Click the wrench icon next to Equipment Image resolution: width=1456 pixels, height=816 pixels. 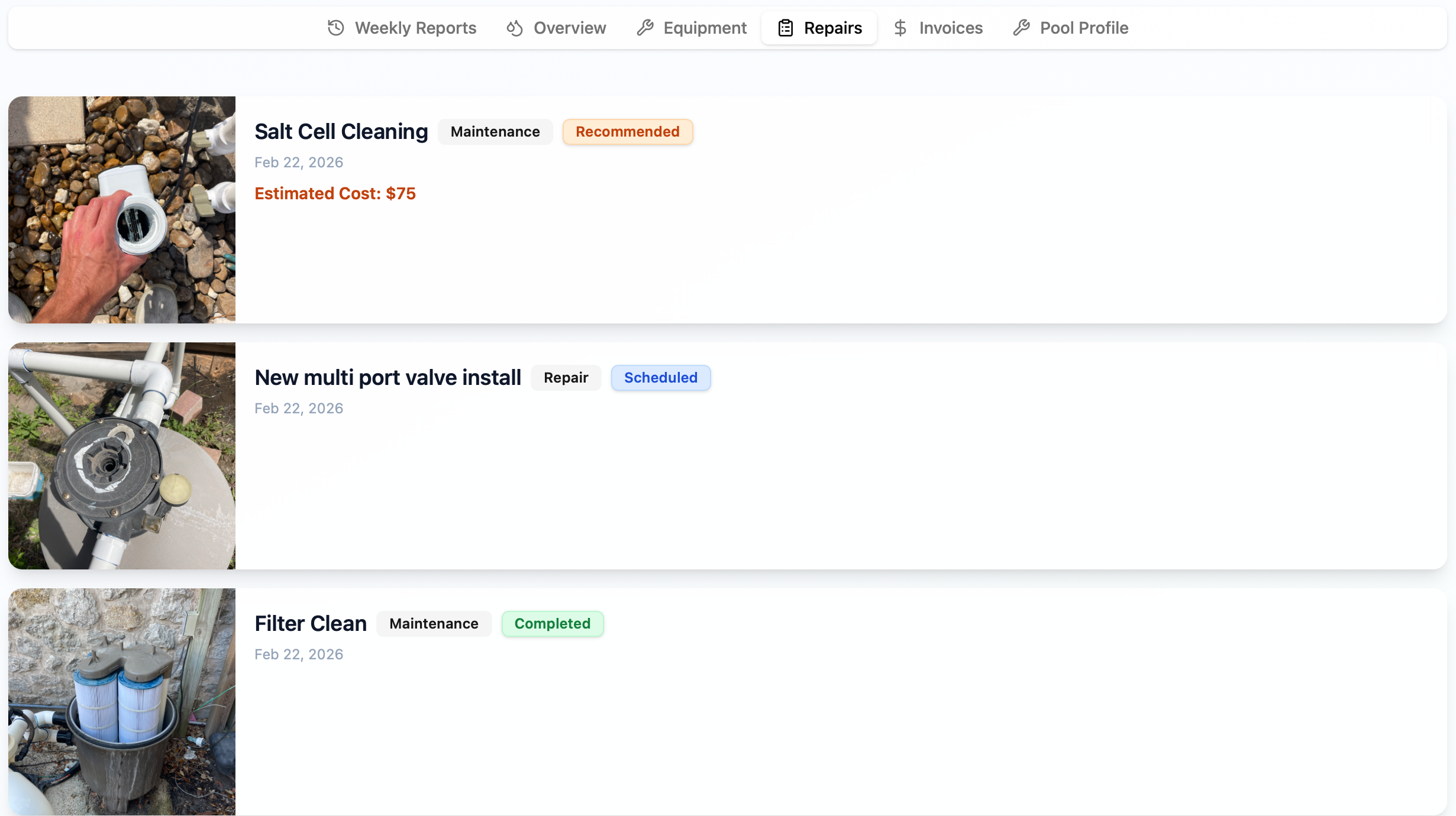[644, 27]
